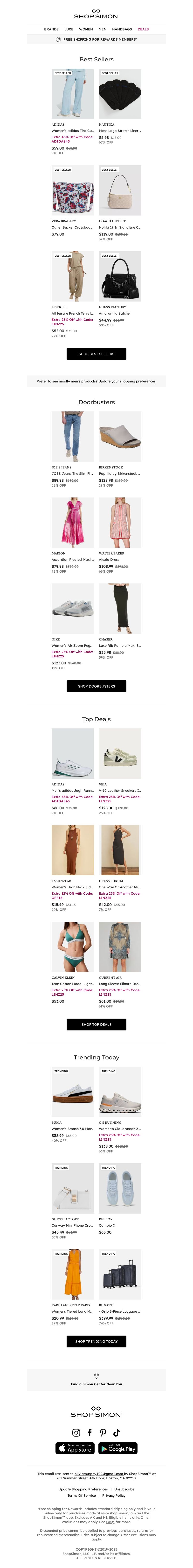
Task: Click the Shop Best Sellers button
Action: (96, 354)
